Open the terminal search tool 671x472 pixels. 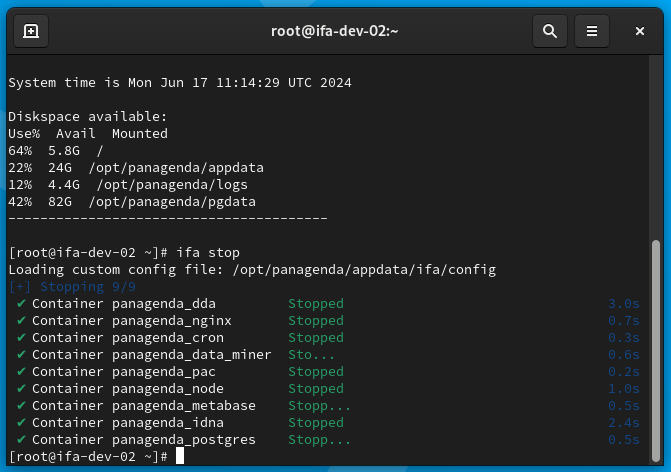550,31
